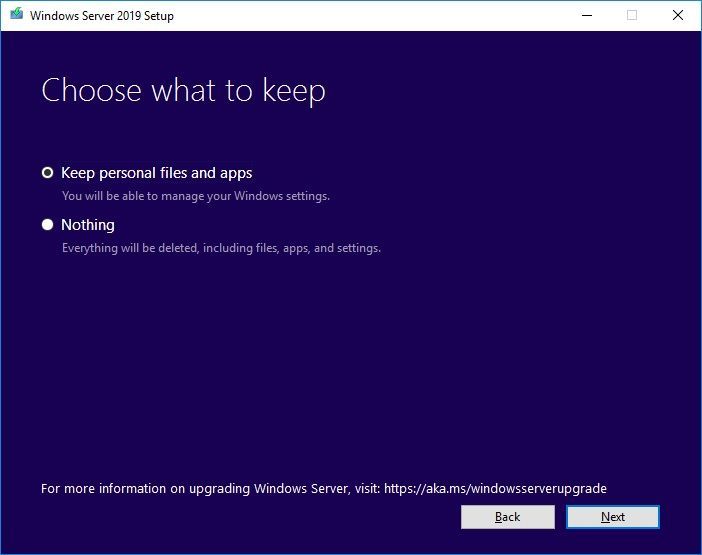The image size is (702, 555).
Task: Click the 'Windows Server 2019 Setup' title text
Action: click(x=102, y=16)
